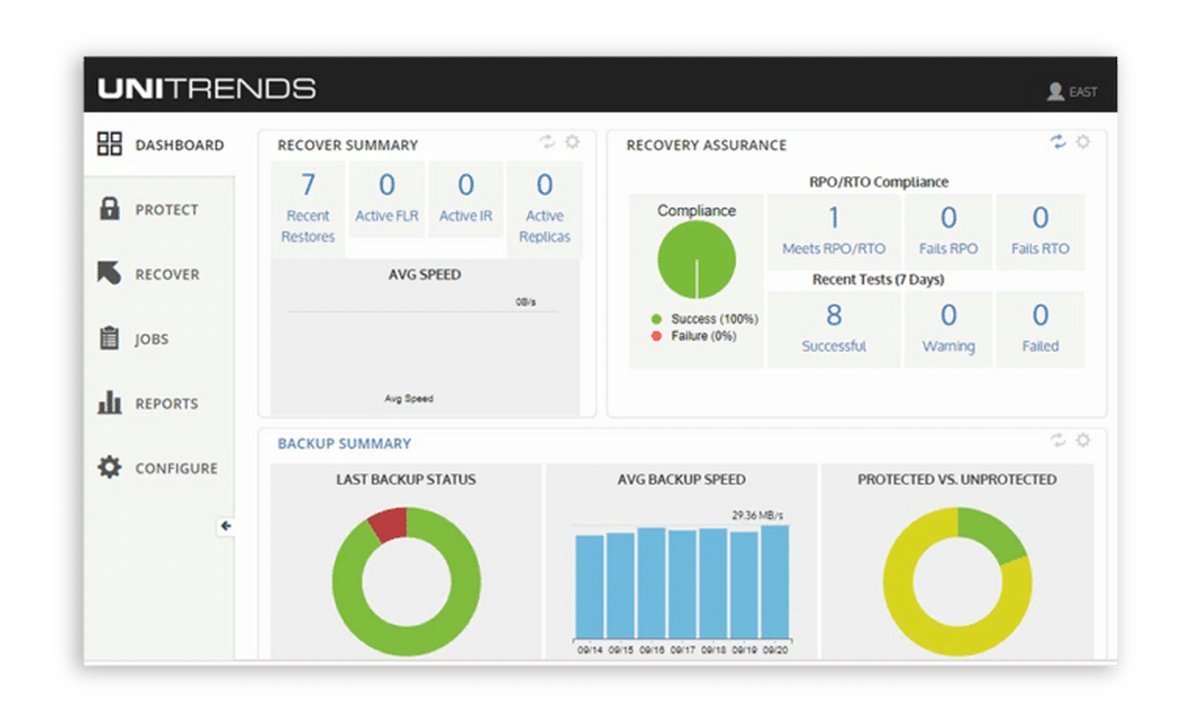Screen dimensions: 1200x722
Task: Go to the Reports section
Action: point(166,404)
